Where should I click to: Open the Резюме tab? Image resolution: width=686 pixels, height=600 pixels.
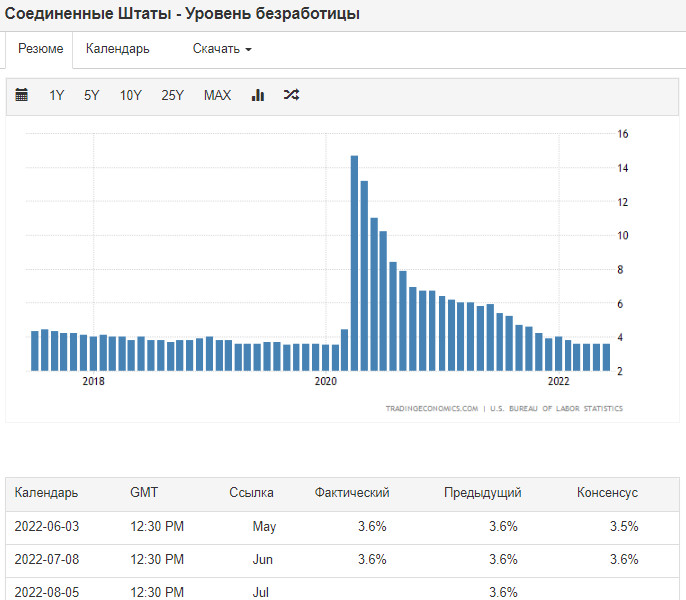point(41,49)
